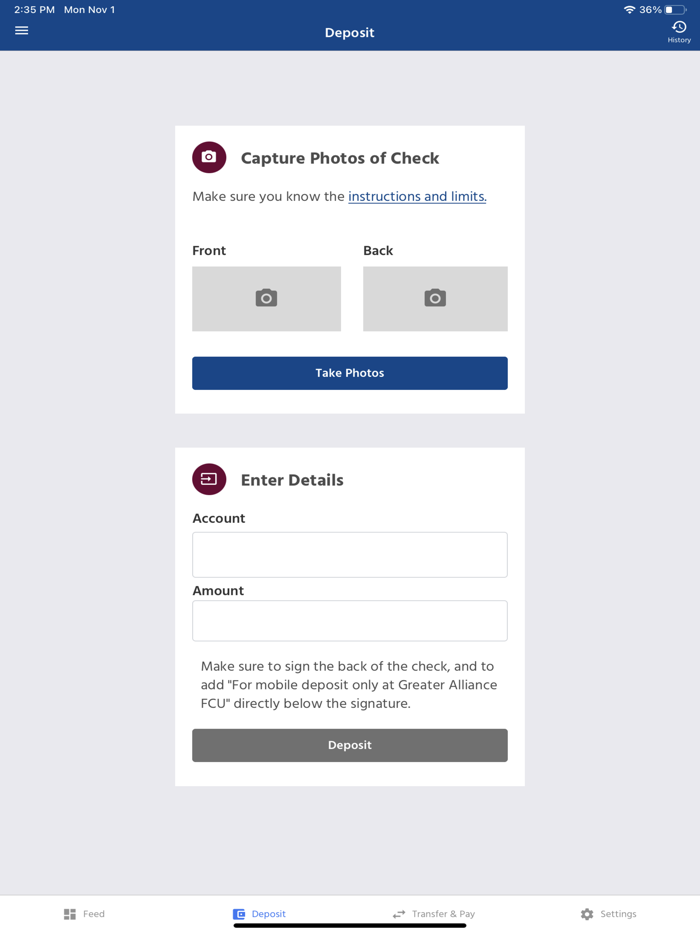Click the Transfer & Pay arrows icon
This screenshot has height=934, width=700.
(399, 914)
